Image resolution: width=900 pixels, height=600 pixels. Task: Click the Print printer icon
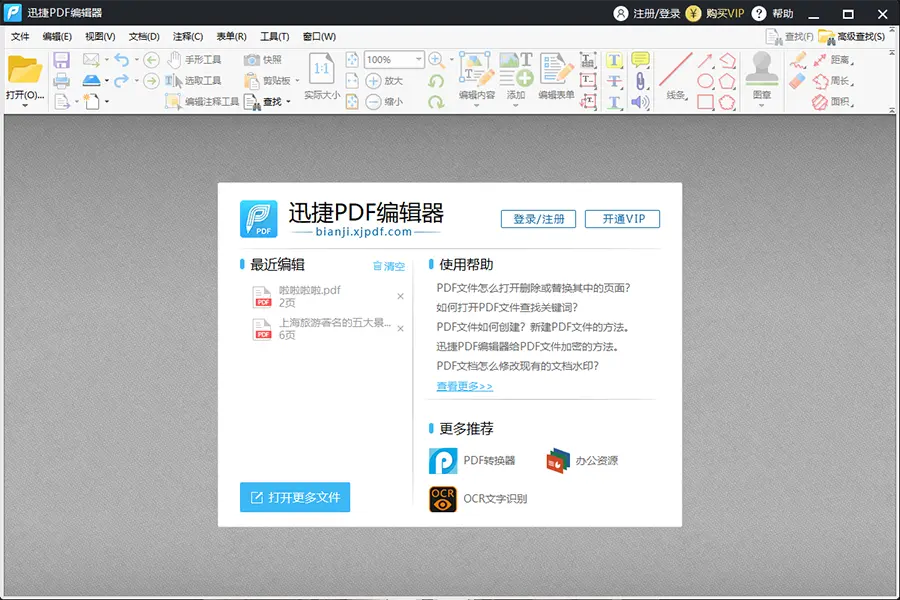(61, 81)
